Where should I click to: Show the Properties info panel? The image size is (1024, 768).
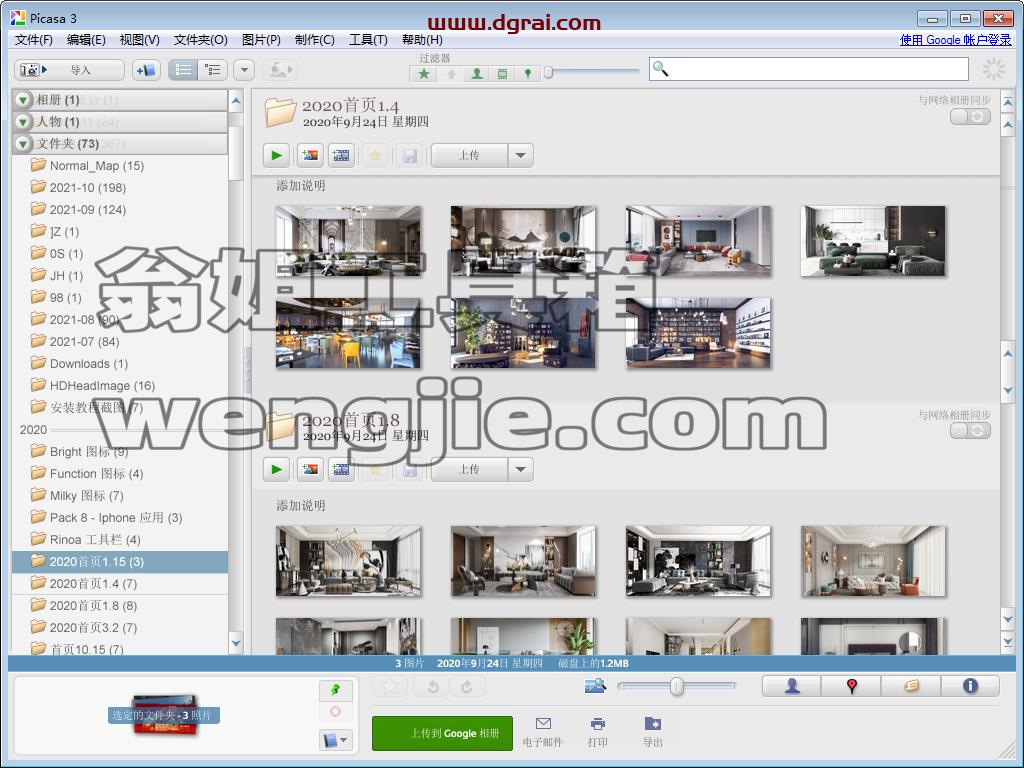point(970,686)
